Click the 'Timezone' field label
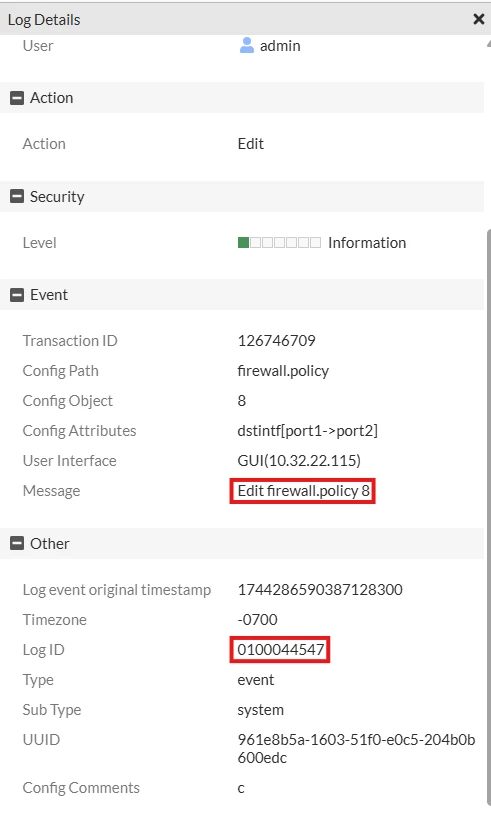491x813 pixels. (54, 620)
